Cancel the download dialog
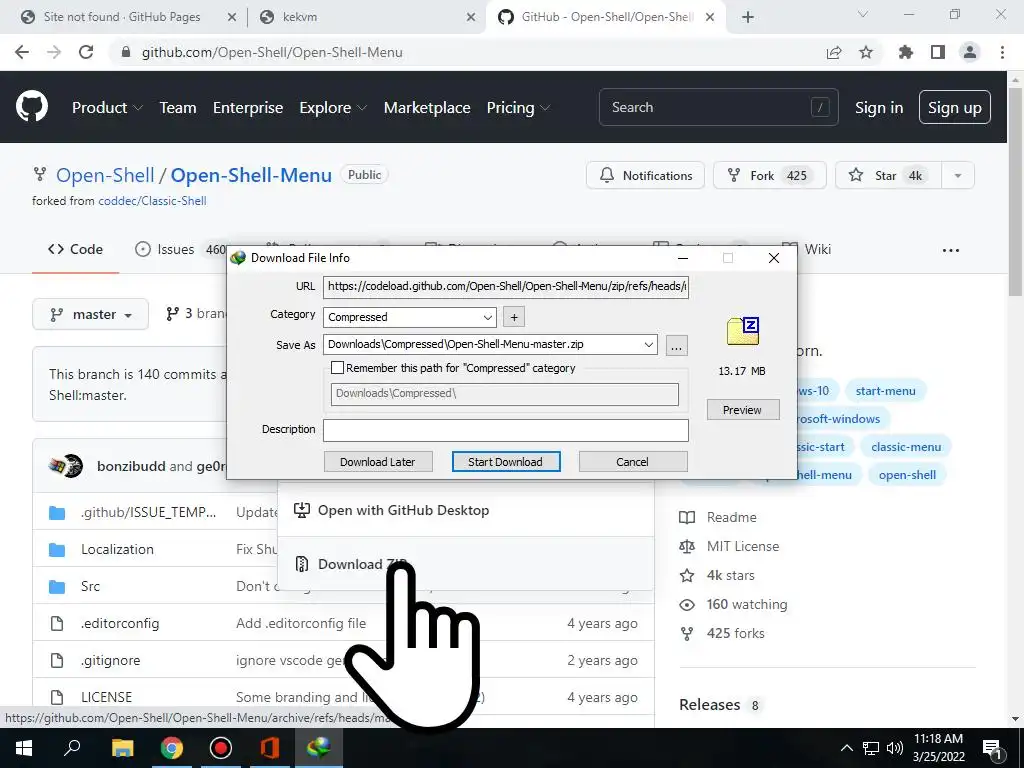The image size is (1024, 768). click(632, 462)
